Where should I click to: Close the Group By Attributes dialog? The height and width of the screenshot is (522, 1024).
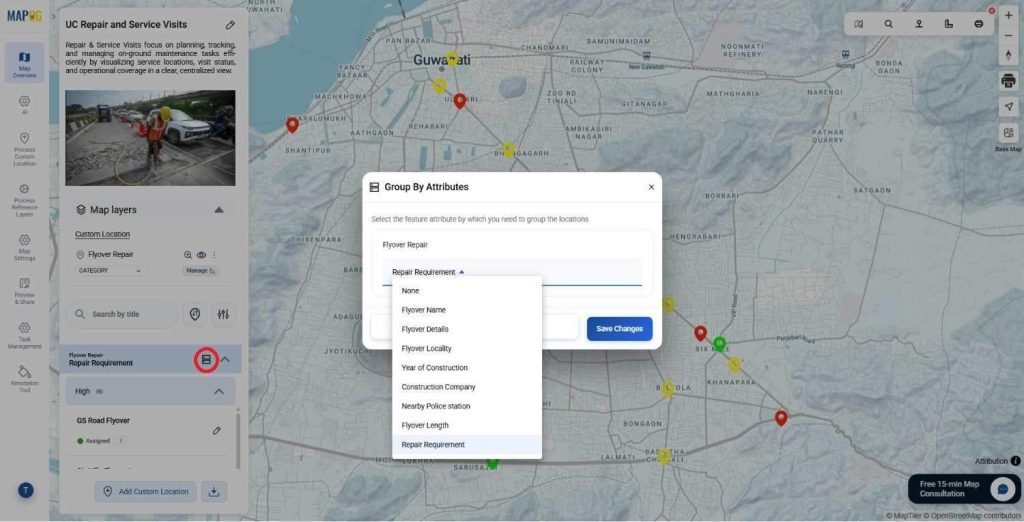(x=651, y=188)
